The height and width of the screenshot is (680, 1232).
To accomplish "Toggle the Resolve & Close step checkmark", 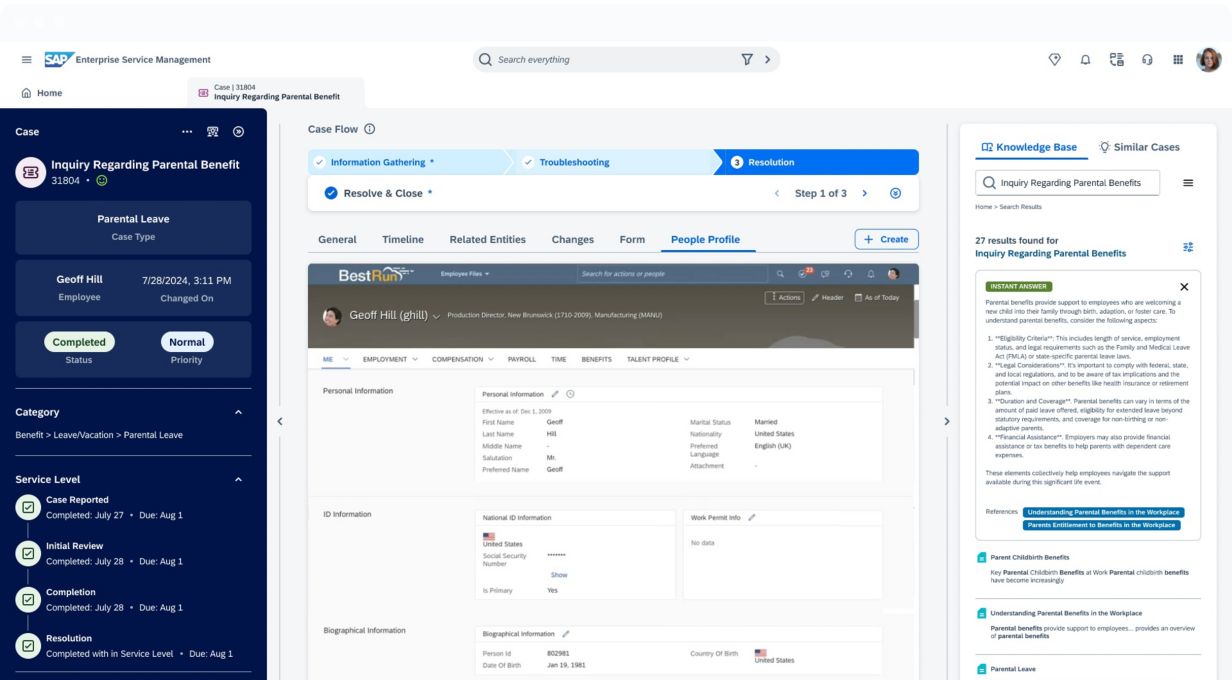I will coord(331,193).
